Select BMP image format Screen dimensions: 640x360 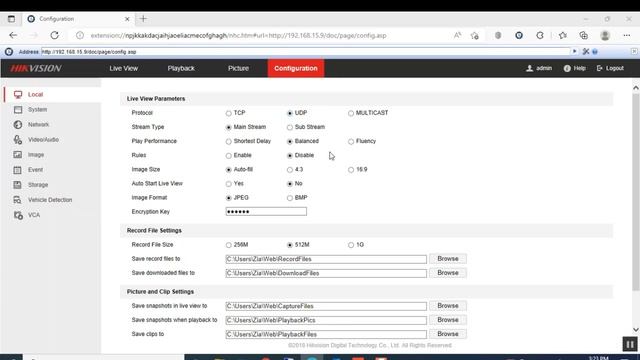[x=290, y=198]
